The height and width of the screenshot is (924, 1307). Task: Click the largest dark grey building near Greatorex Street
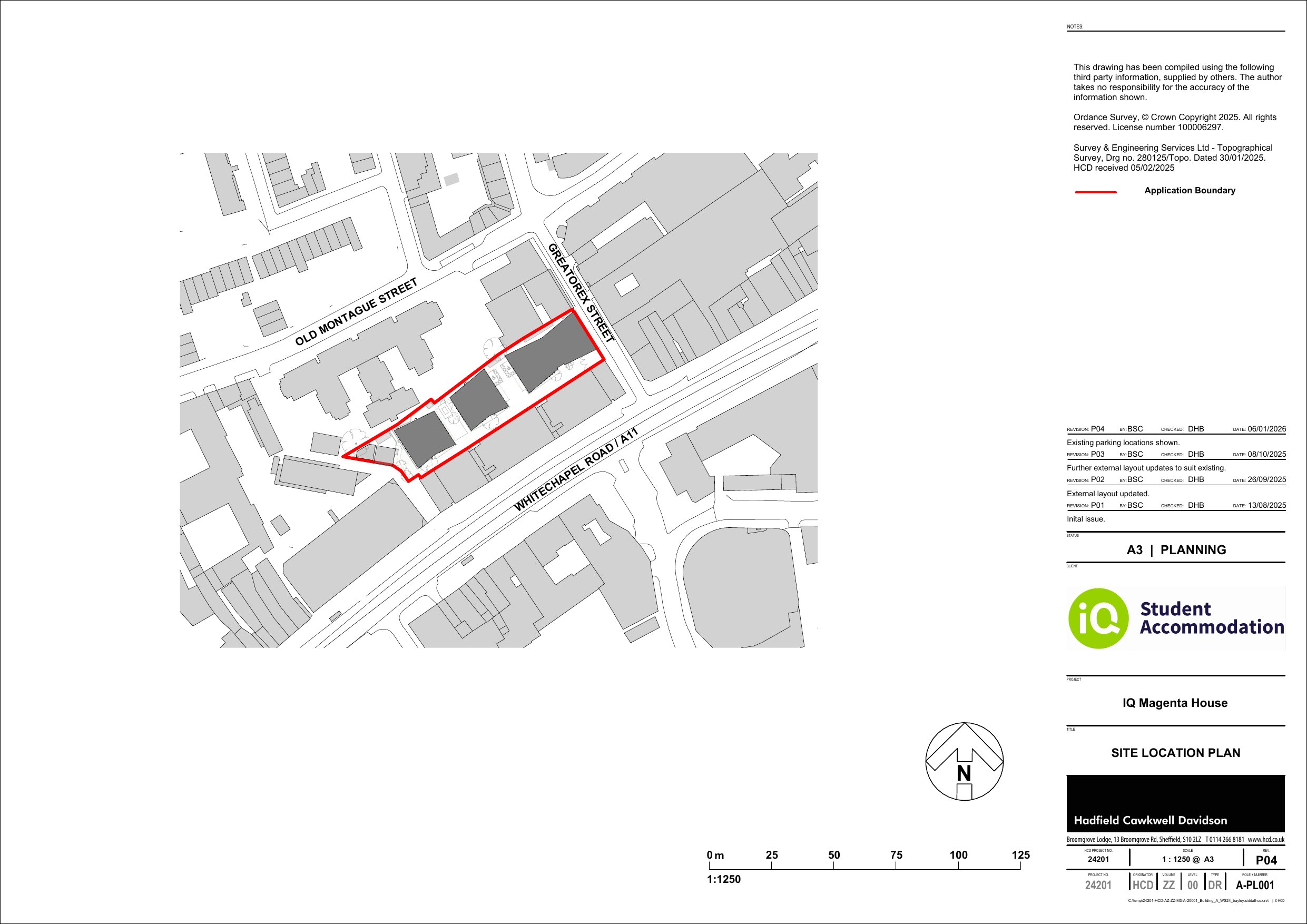pyautogui.click(x=550, y=353)
